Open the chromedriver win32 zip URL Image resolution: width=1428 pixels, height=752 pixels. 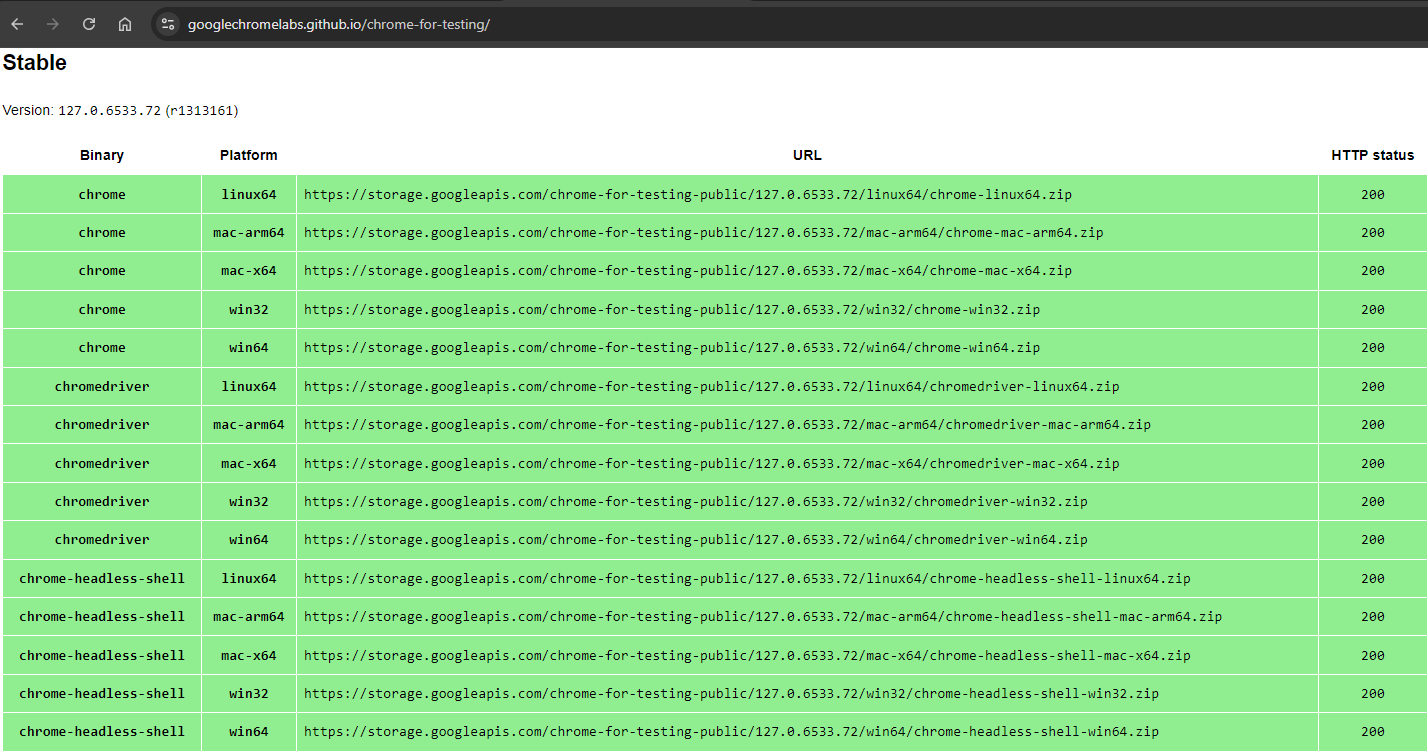click(x=696, y=501)
